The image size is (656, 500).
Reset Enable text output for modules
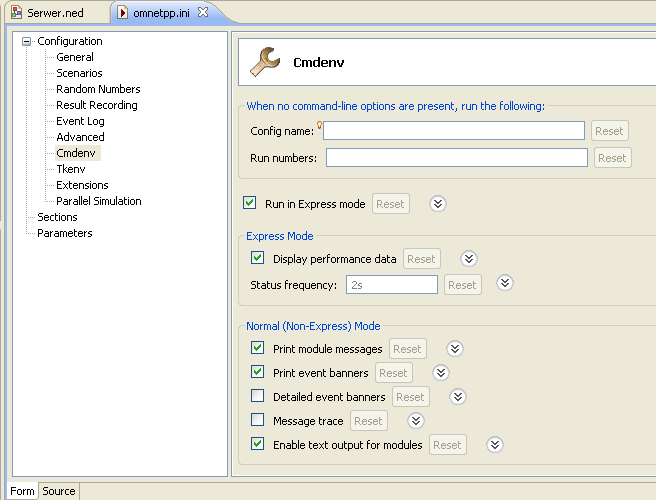(x=448, y=445)
